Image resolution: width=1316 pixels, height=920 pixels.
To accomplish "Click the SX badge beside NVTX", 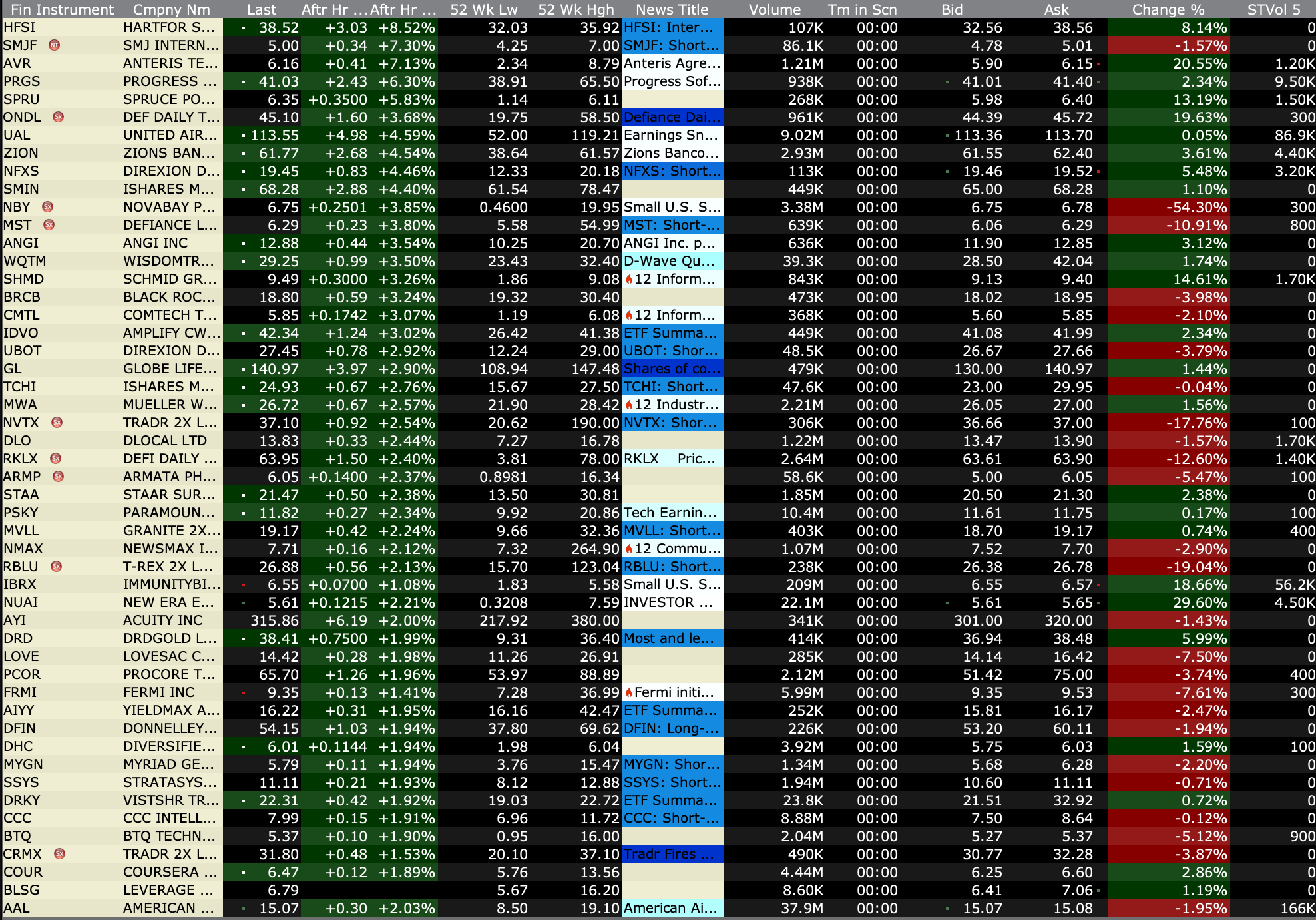I will [x=57, y=423].
